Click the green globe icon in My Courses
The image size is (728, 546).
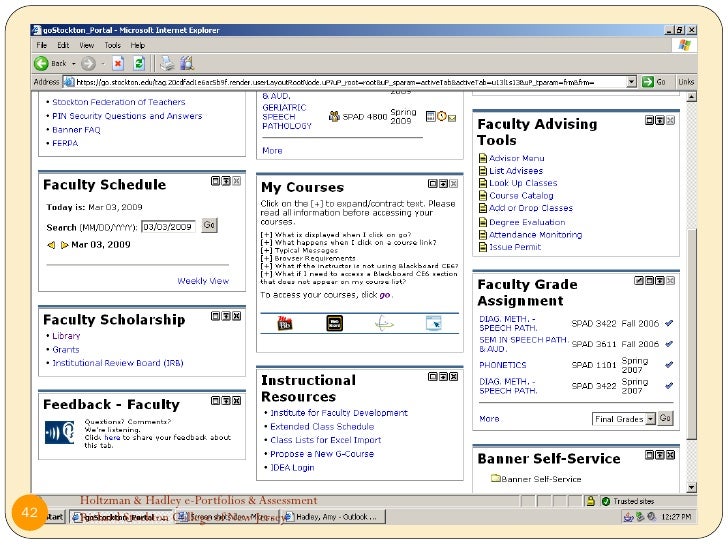point(384,323)
